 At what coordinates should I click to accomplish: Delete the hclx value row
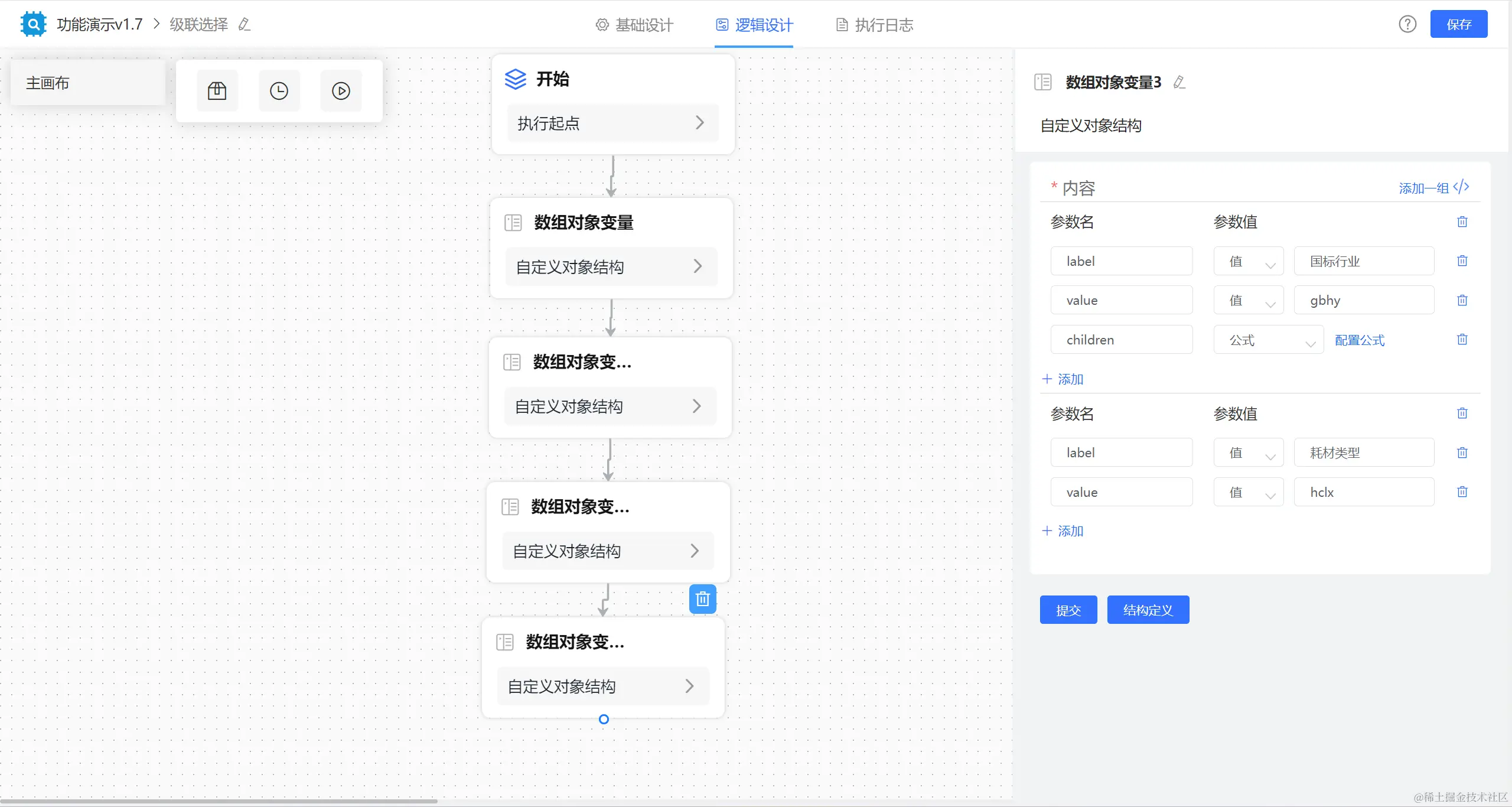(1462, 492)
